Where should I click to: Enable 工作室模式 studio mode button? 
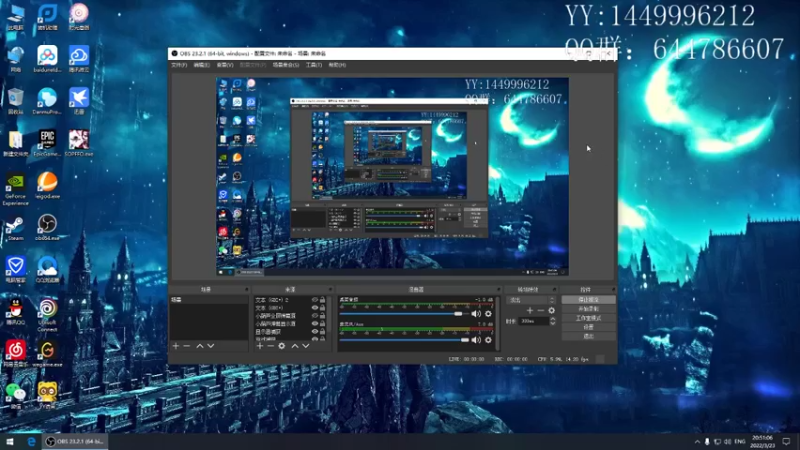click(x=588, y=318)
